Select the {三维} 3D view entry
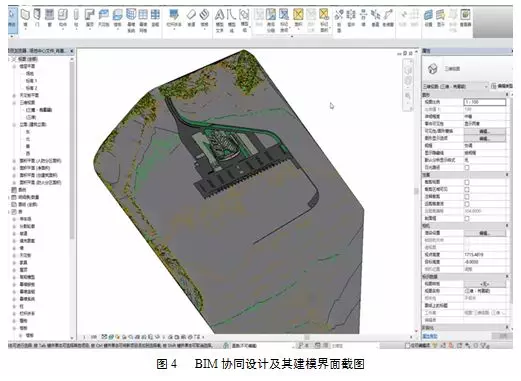 (31, 117)
